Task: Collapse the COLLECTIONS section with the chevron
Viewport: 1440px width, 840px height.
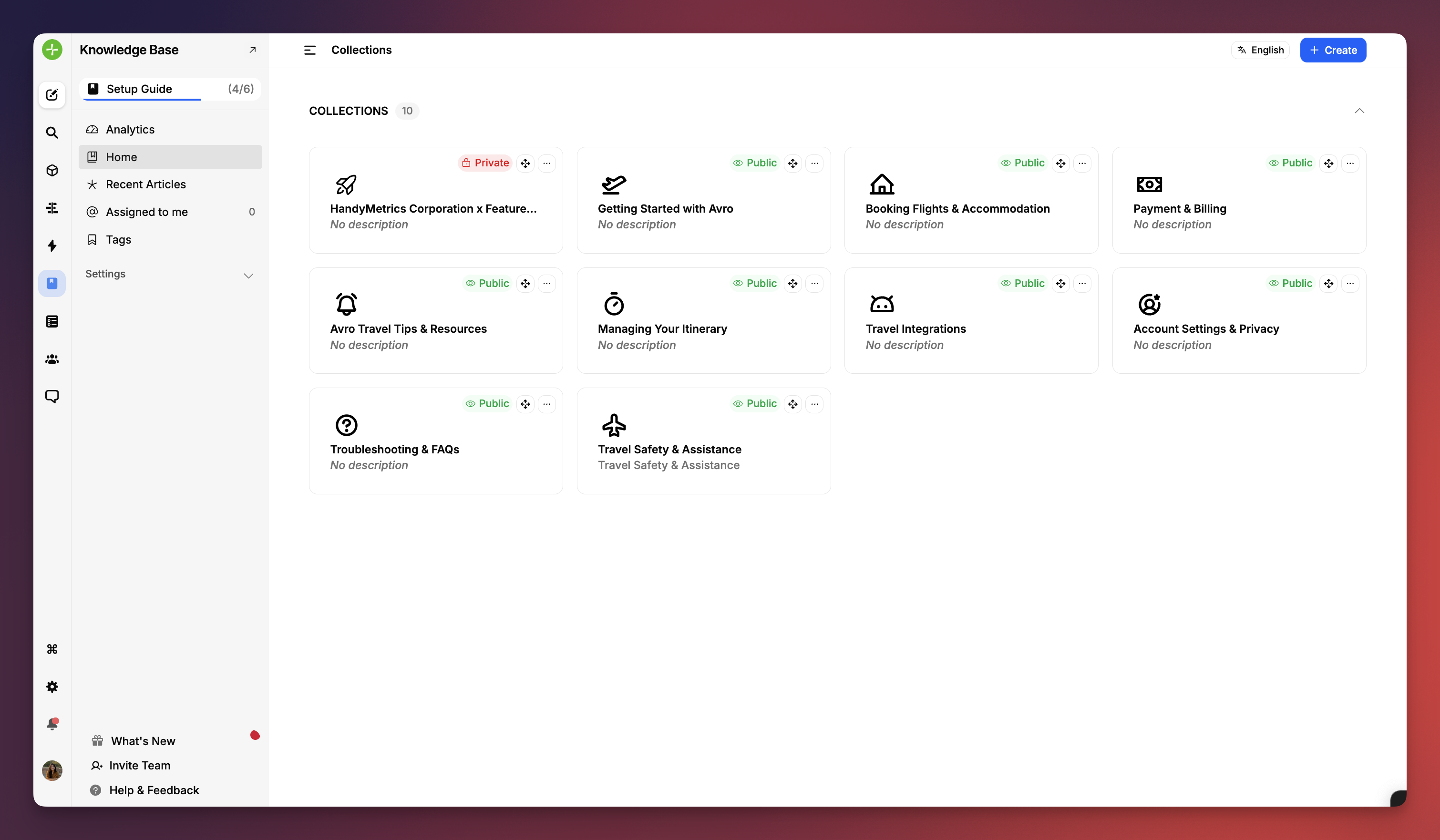Action: (1360, 110)
